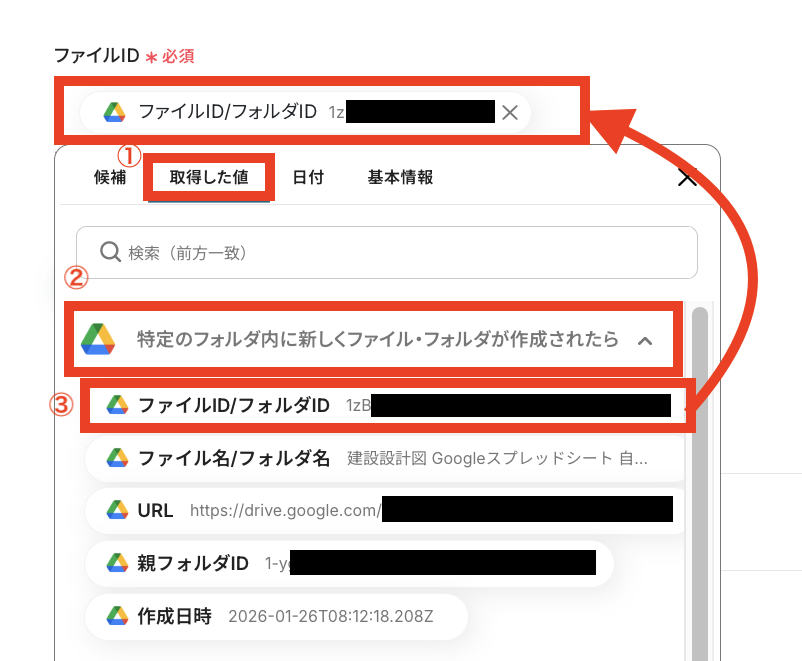Screen dimensions: 802x661
Task: Click the value list vertical scrollbar
Action: (700, 483)
